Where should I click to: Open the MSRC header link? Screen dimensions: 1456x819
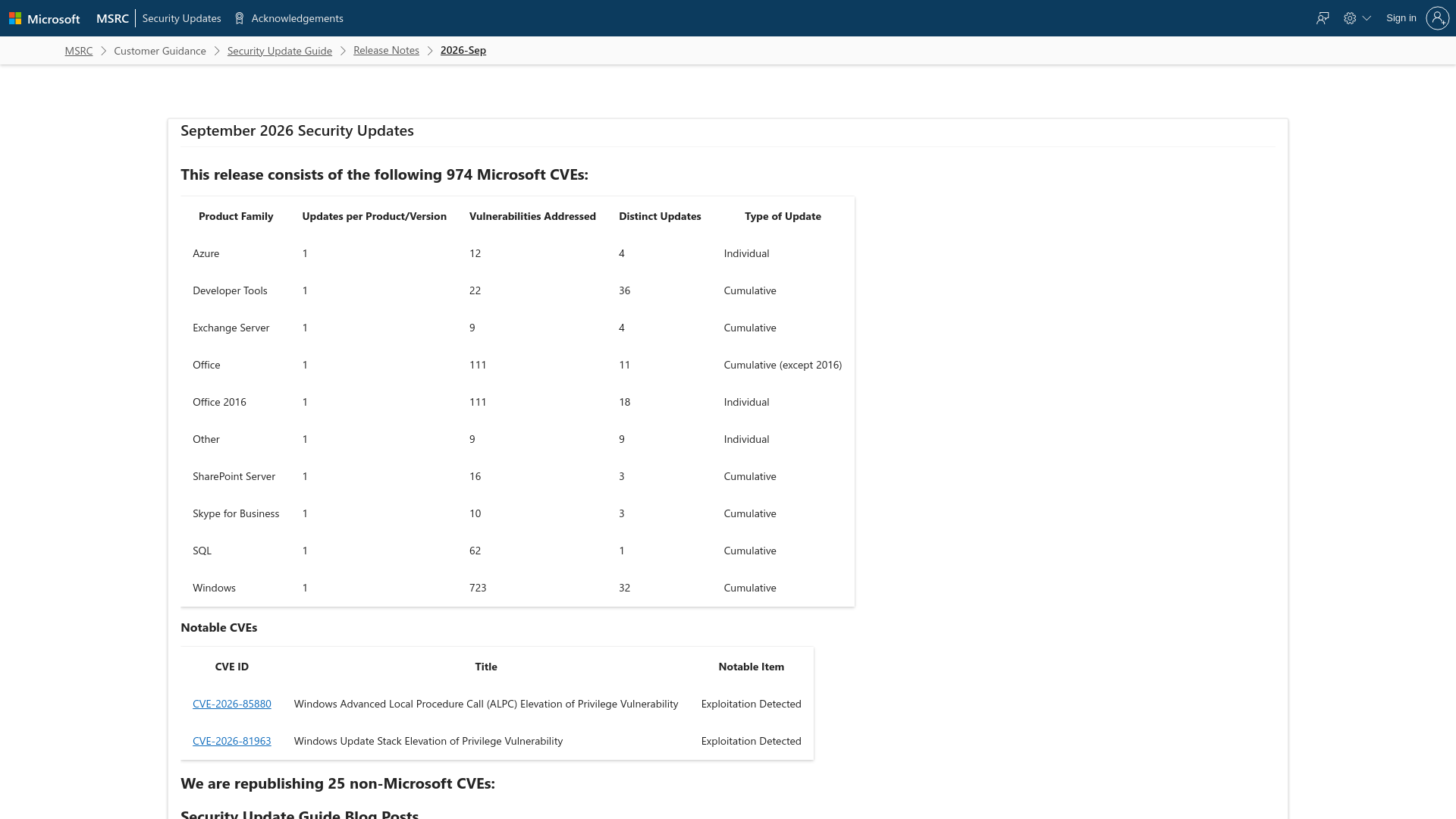[112, 18]
